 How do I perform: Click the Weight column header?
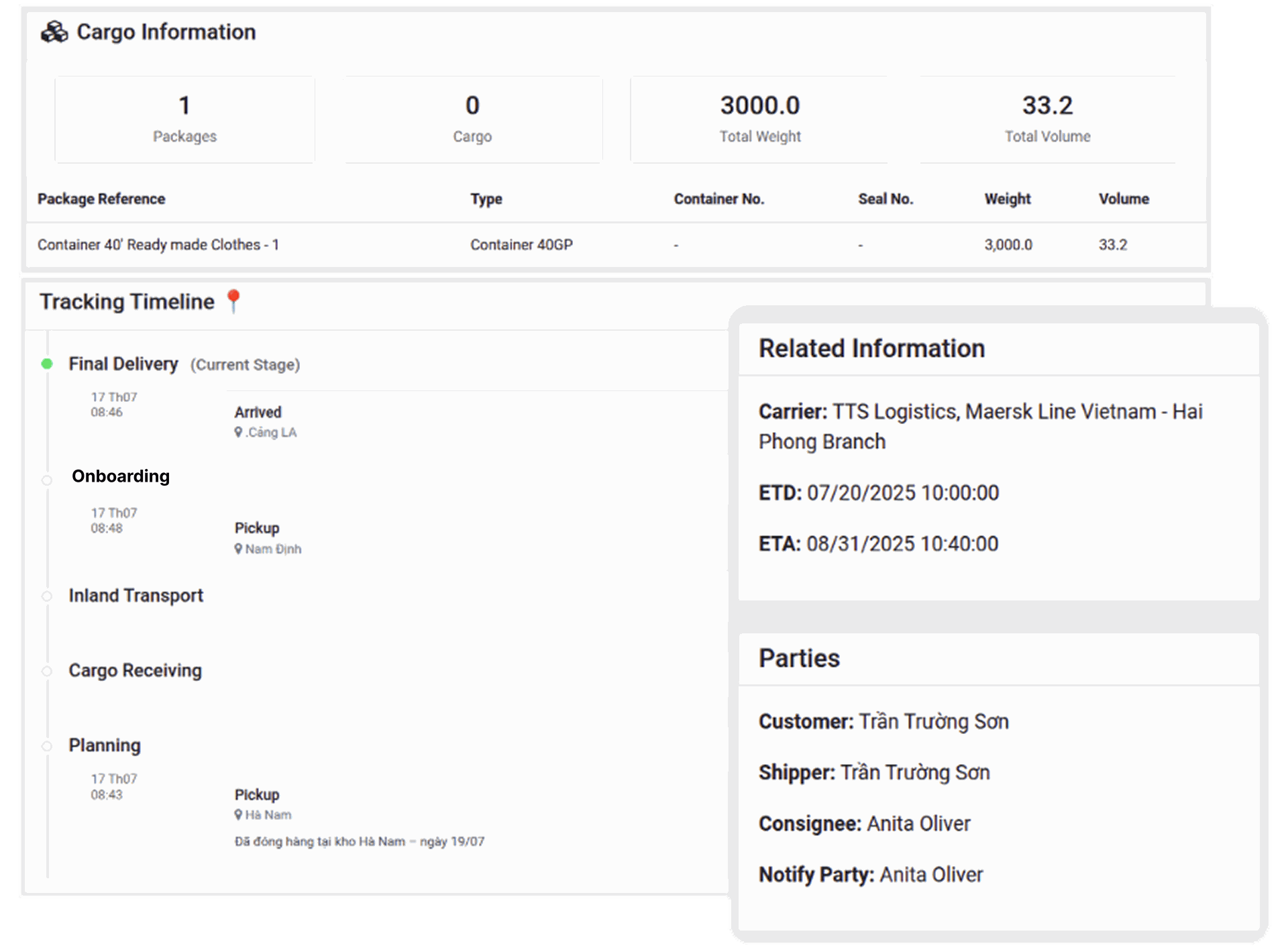coord(1007,199)
